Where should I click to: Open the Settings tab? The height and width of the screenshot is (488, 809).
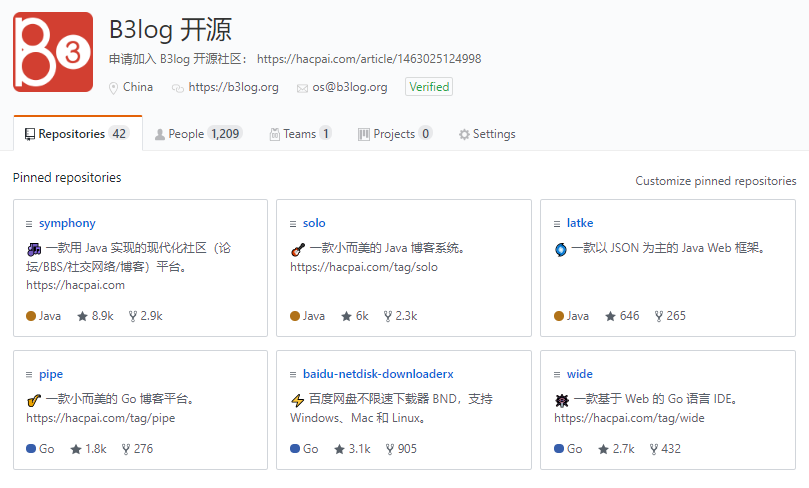tap(487, 134)
